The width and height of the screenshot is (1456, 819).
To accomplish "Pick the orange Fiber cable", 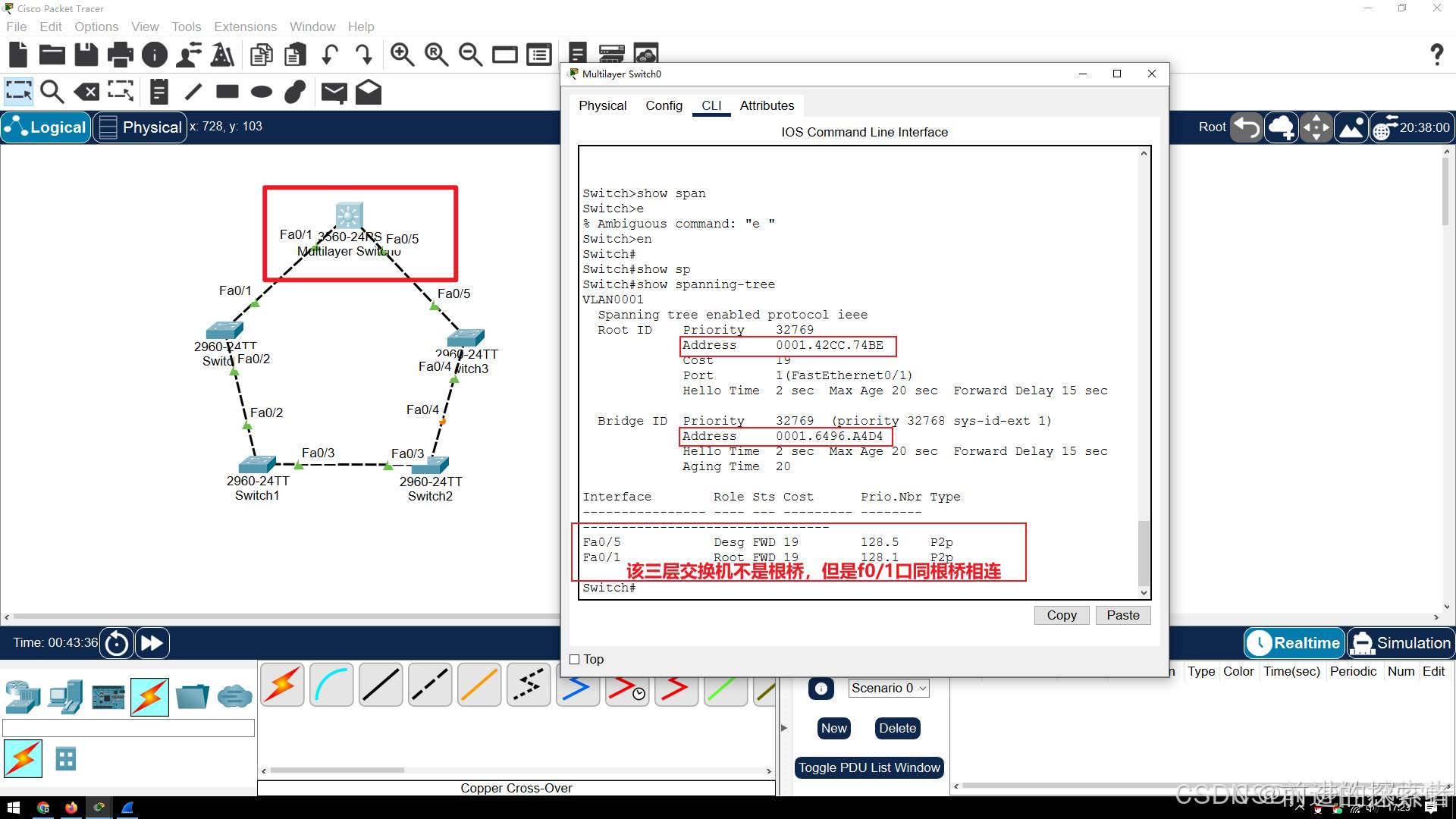I will click(479, 685).
